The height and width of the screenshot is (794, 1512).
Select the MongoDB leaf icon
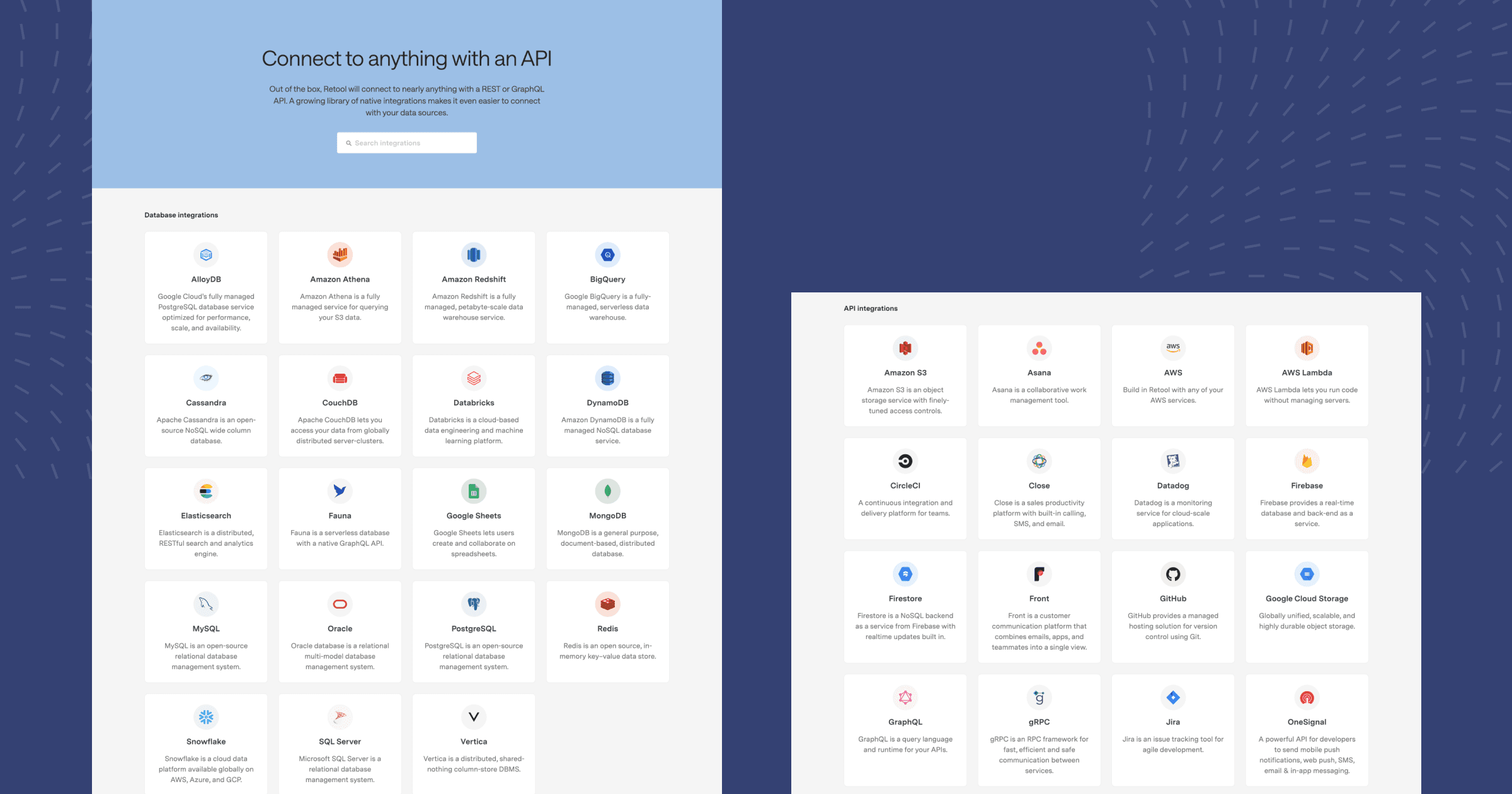coord(607,491)
